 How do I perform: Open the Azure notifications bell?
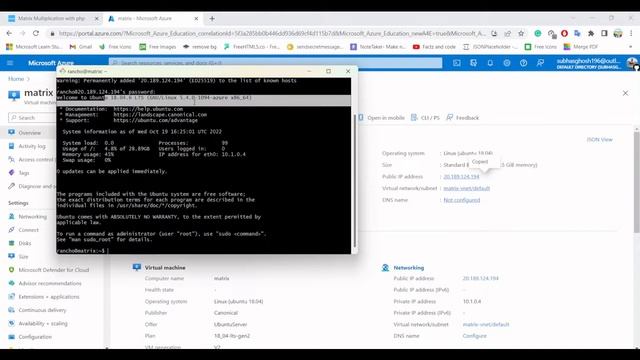(490, 63)
